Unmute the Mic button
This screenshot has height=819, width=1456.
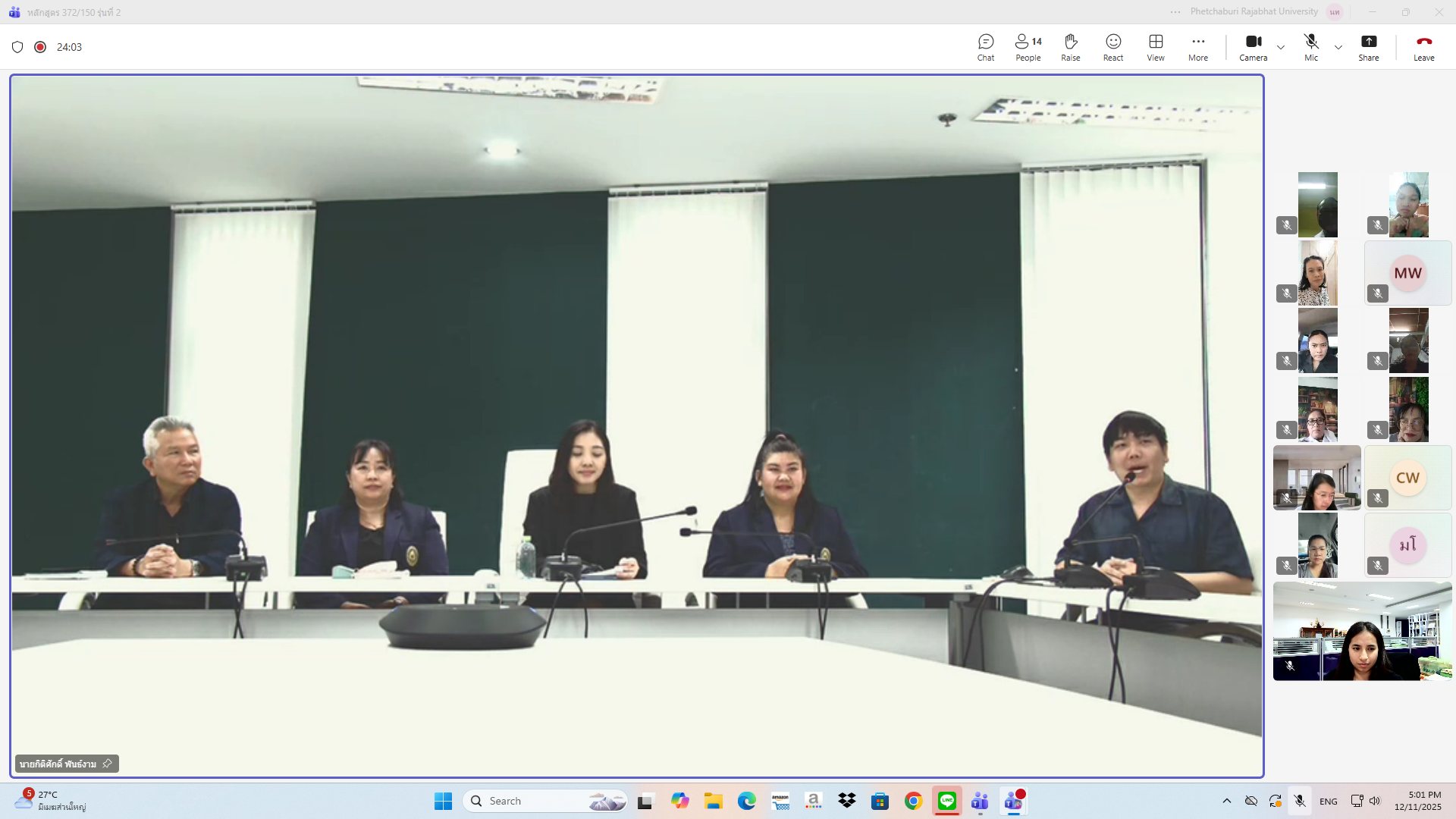click(x=1310, y=47)
